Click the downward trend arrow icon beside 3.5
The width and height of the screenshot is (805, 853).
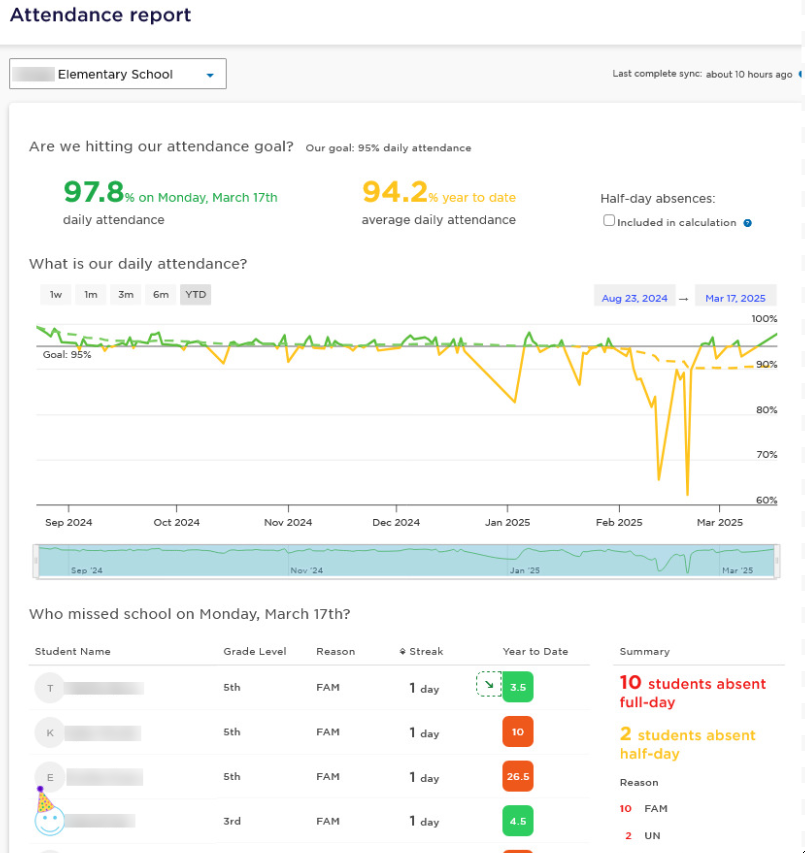(x=488, y=685)
